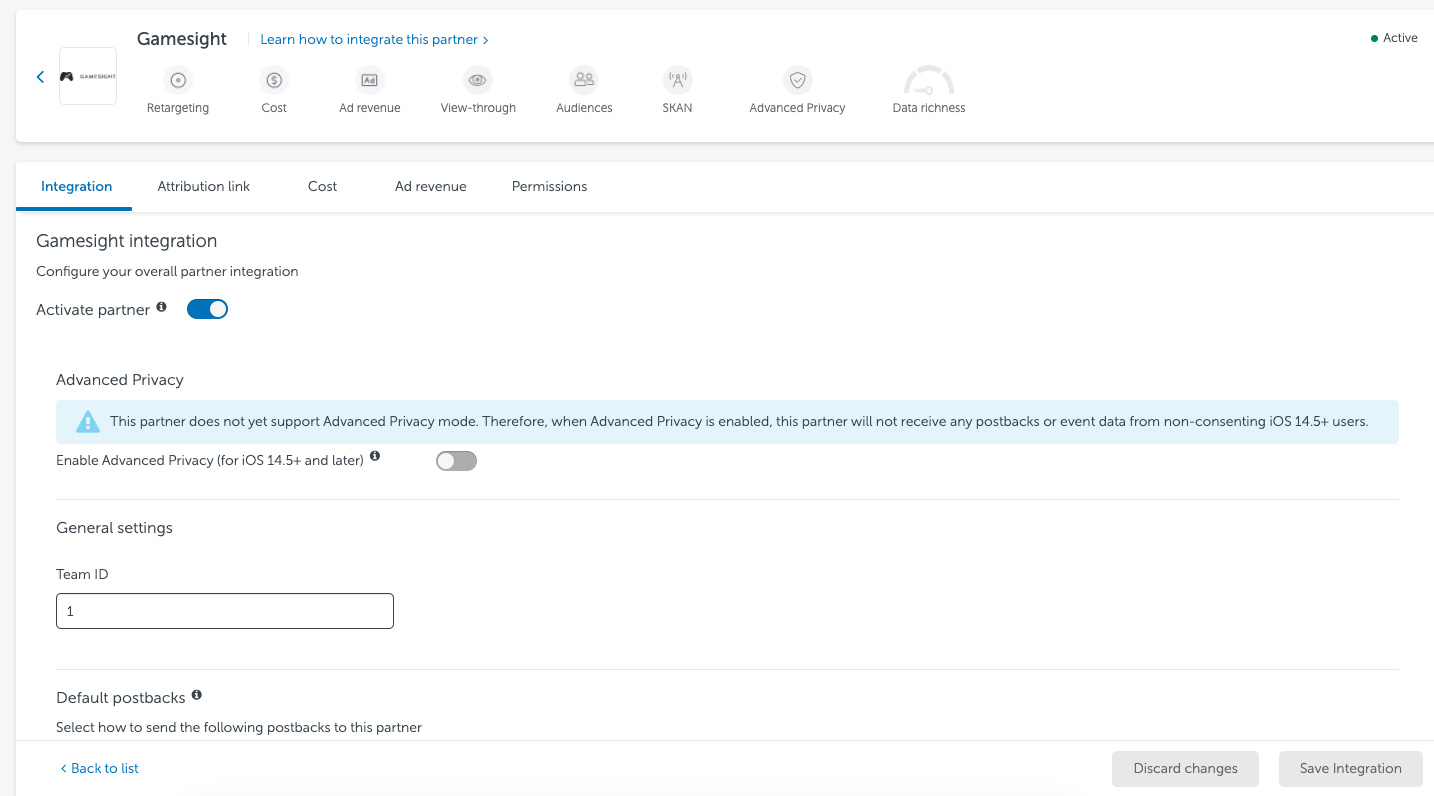Click the View-through eye icon

[478, 80]
